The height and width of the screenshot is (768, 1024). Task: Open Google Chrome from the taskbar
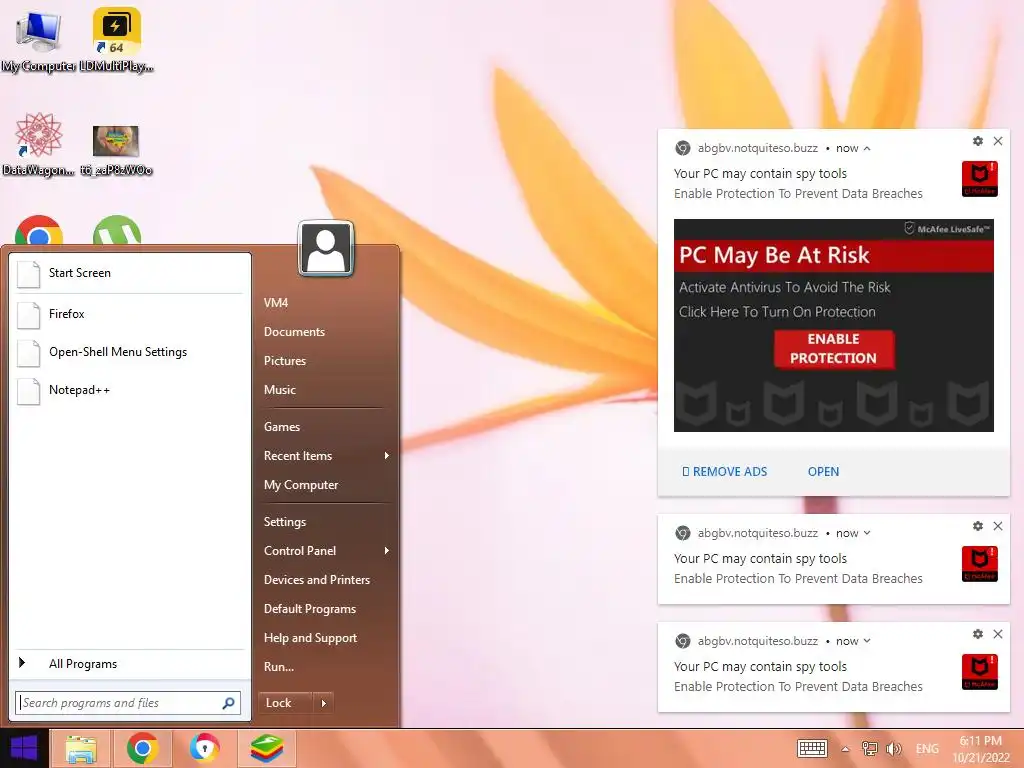click(142, 749)
